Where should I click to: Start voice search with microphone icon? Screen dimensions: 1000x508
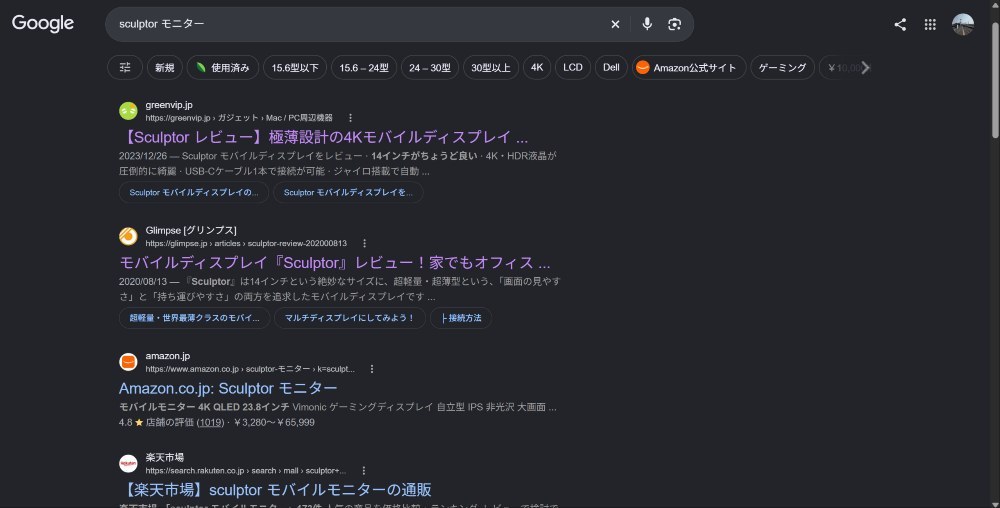647,24
